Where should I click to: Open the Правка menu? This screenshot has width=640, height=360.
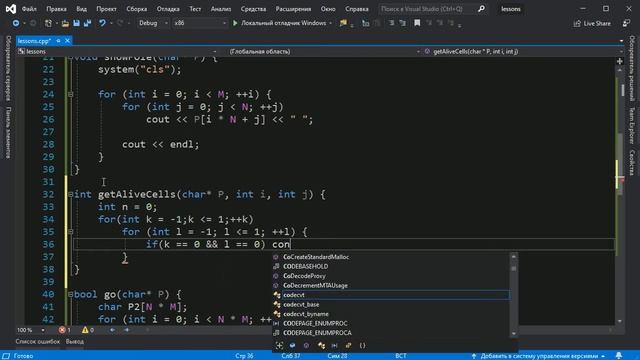(56, 9)
